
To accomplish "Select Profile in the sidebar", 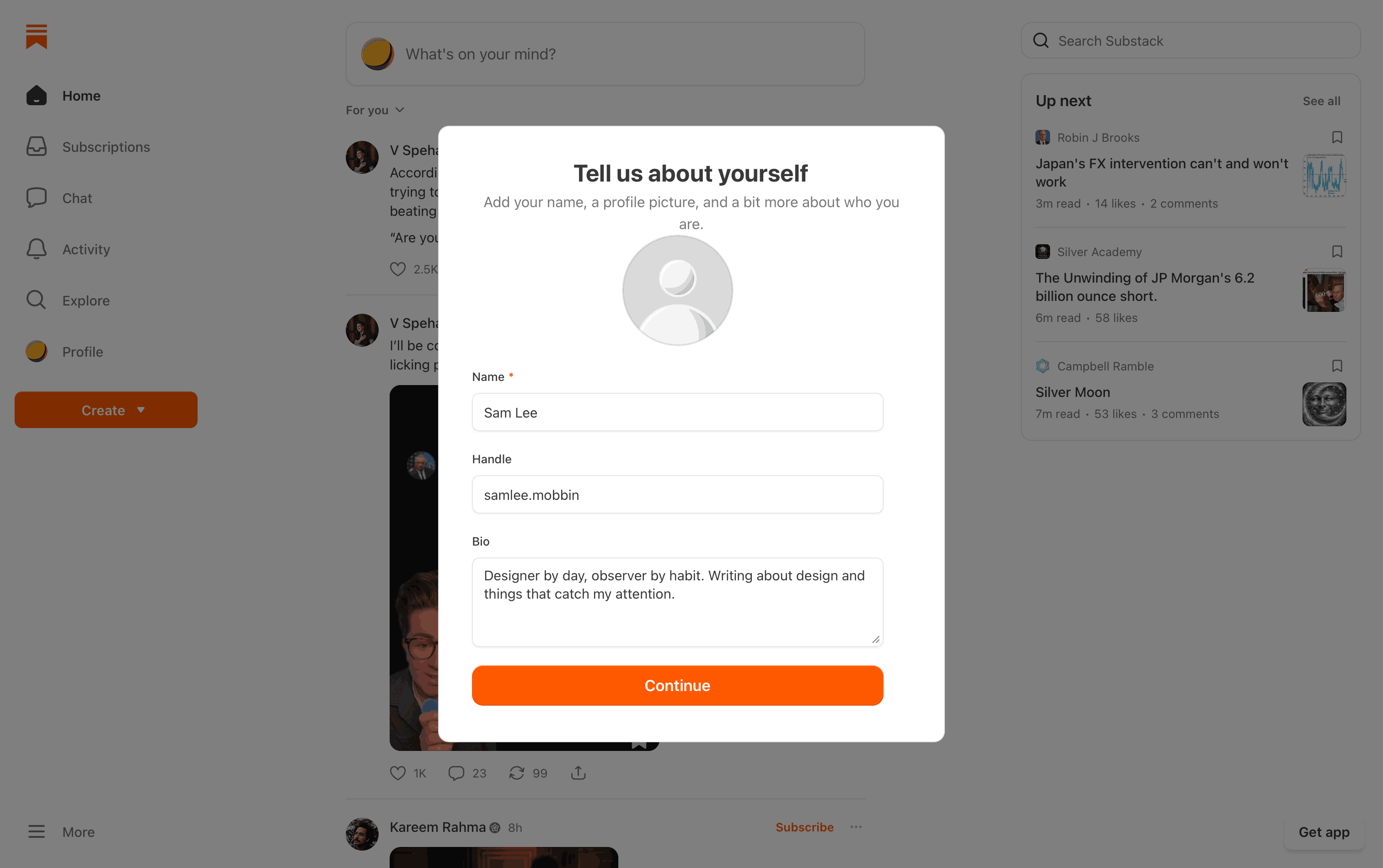I will click(64, 351).
